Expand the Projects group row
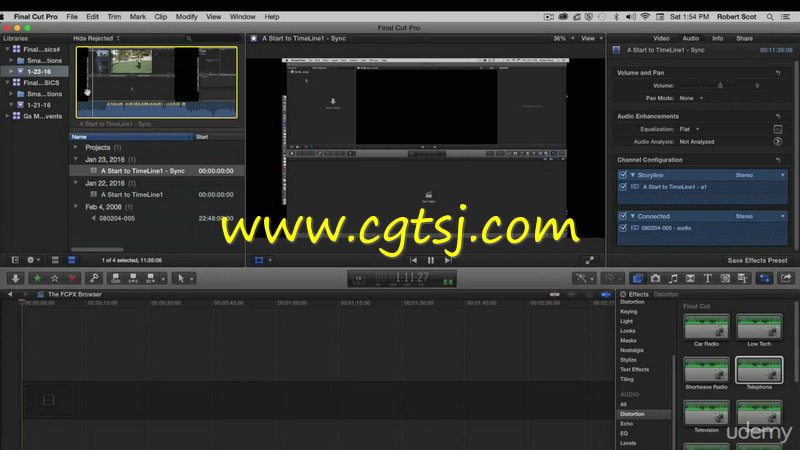 [76, 147]
